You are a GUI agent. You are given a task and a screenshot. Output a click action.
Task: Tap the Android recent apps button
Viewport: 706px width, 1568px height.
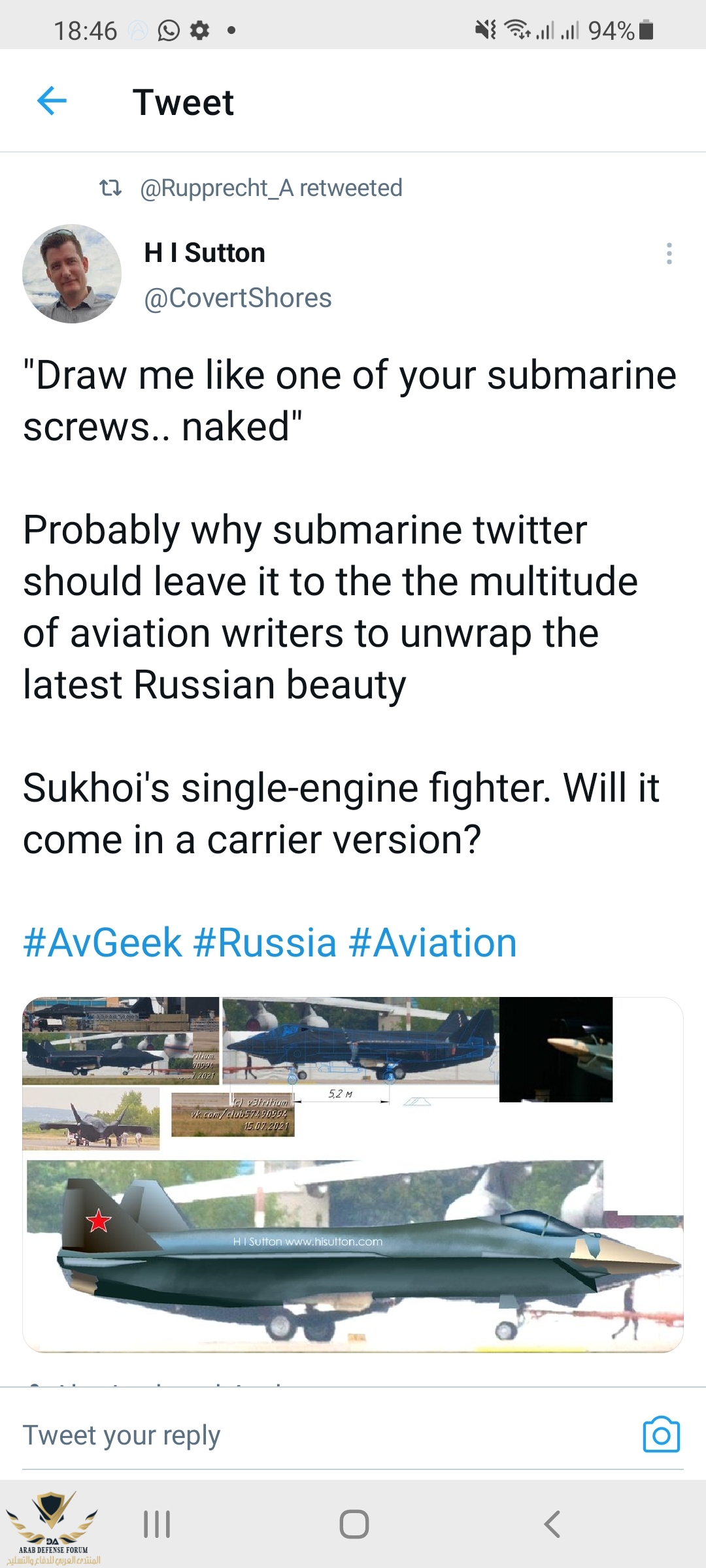157,1524
